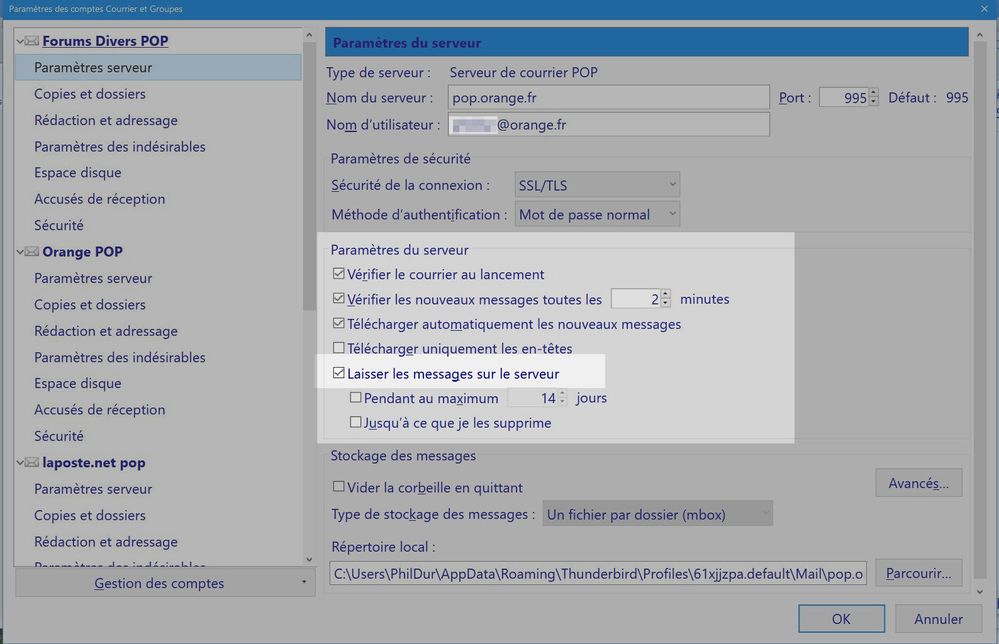
Task: Open "Paramètres des indésirables" under Orange POP
Action: pyautogui.click(x=119, y=357)
